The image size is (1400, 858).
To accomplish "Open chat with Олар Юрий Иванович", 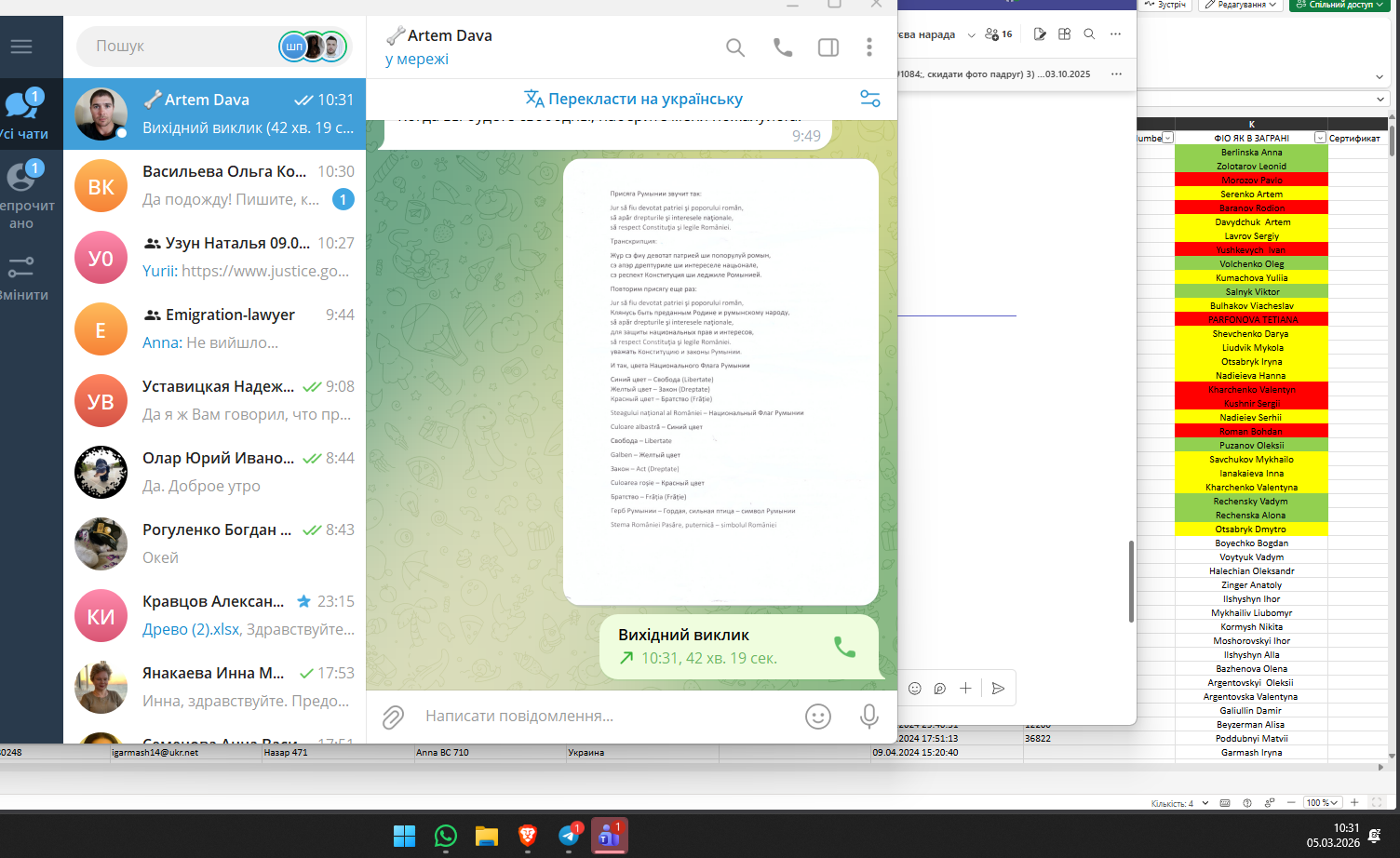I will [214, 472].
